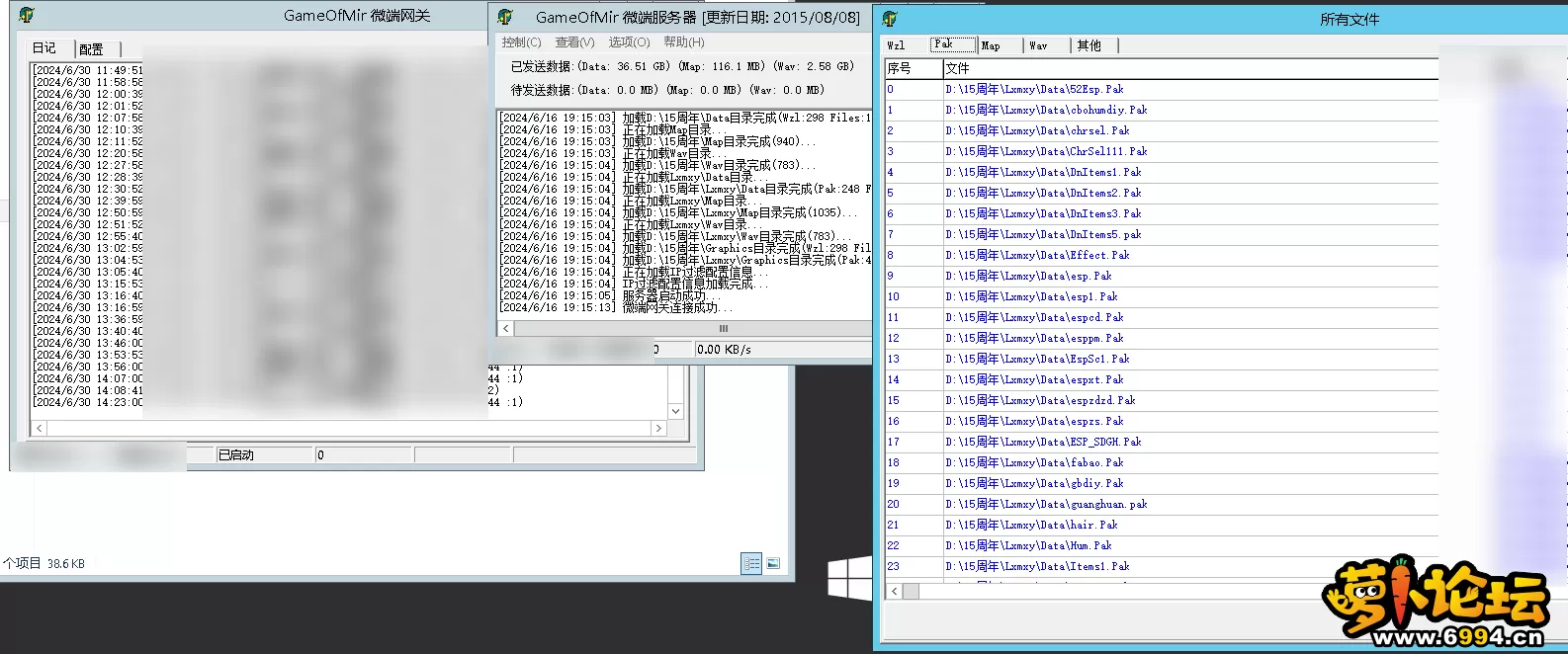This screenshot has height=654, width=1568.
Task: Select the 52Esp.Pak file row
Action: pos(1162,89)
